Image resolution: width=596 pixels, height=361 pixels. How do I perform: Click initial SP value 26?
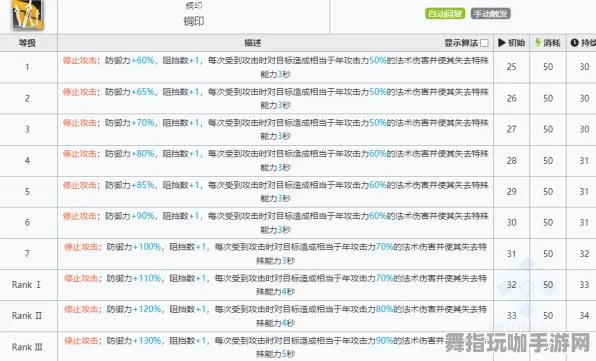(512, 98)
